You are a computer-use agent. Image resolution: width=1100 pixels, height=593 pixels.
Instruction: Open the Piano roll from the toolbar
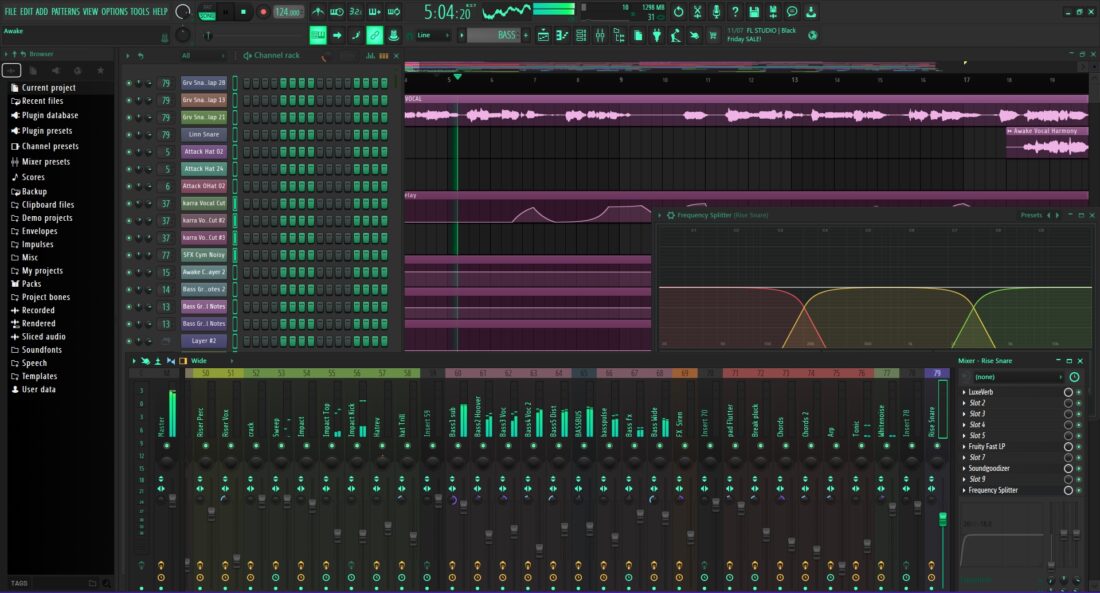[562, 36]
